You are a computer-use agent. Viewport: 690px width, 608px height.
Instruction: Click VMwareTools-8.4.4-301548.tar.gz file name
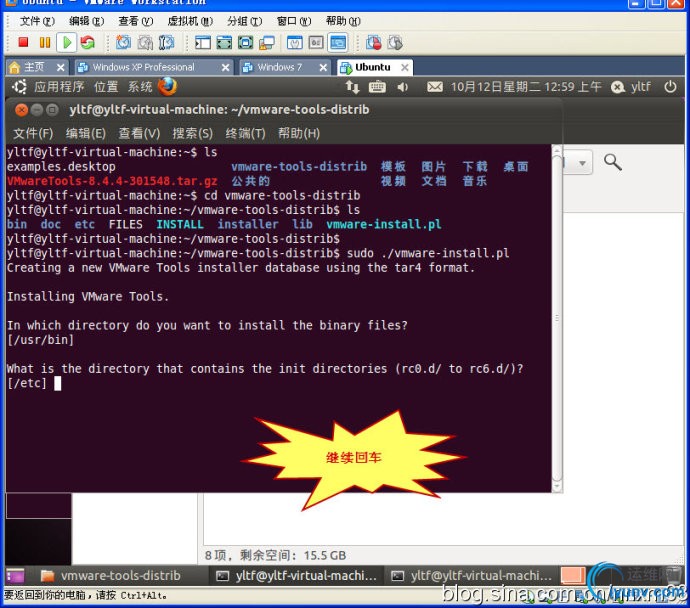(112, 181)
